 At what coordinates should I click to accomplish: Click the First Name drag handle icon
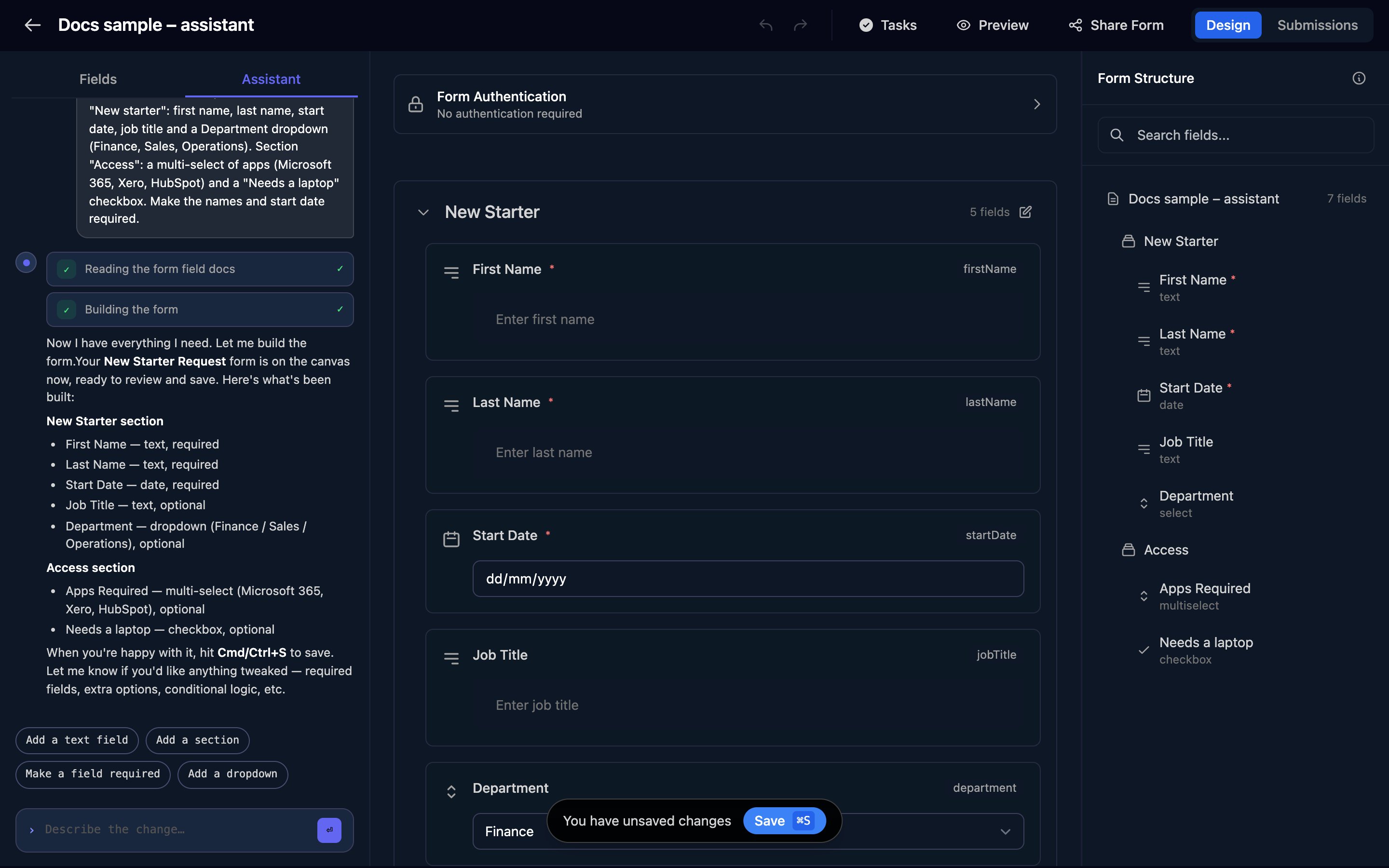(x=451, y=272)
